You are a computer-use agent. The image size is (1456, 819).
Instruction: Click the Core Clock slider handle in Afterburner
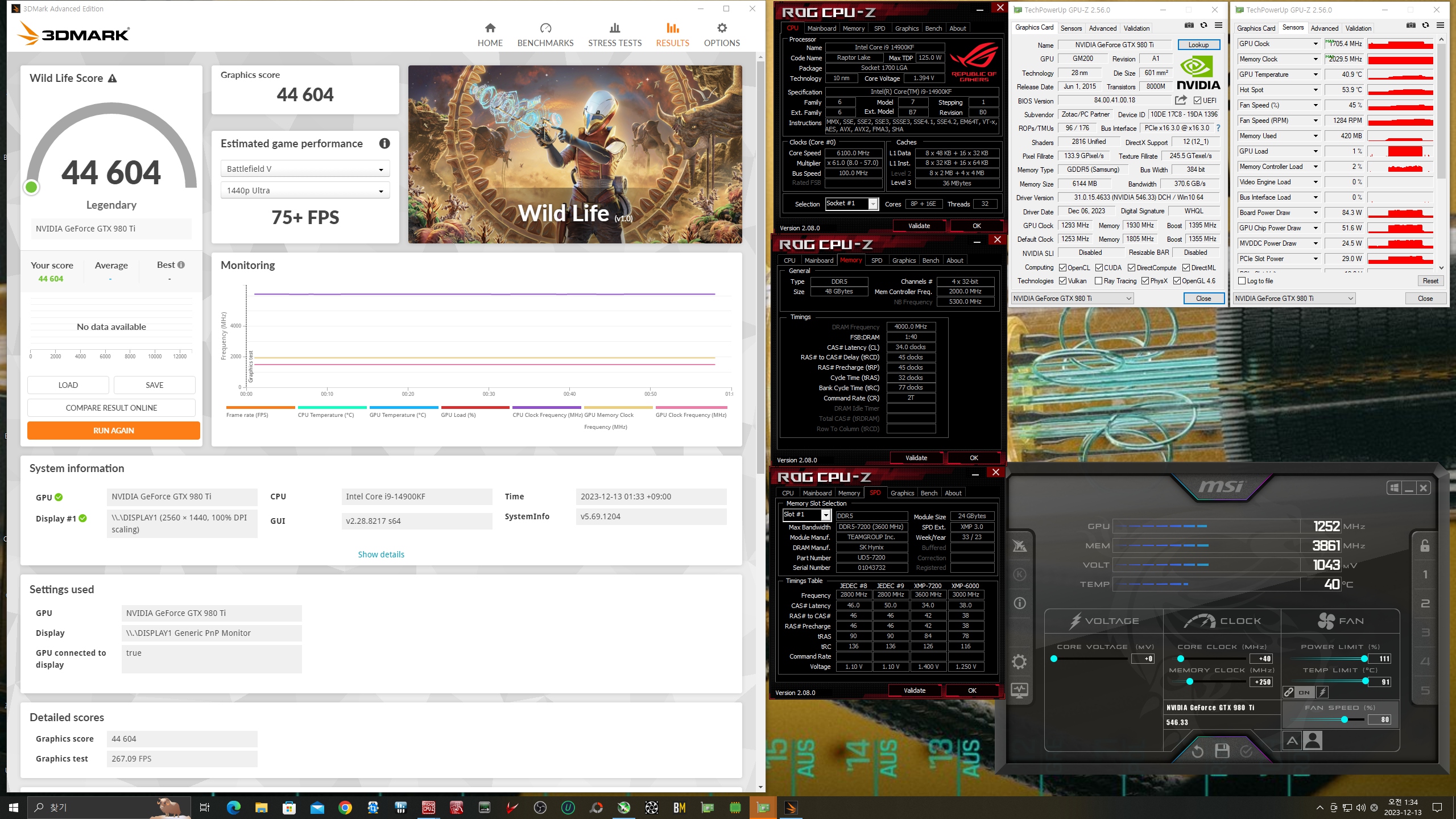click(x=1181, y=659)
